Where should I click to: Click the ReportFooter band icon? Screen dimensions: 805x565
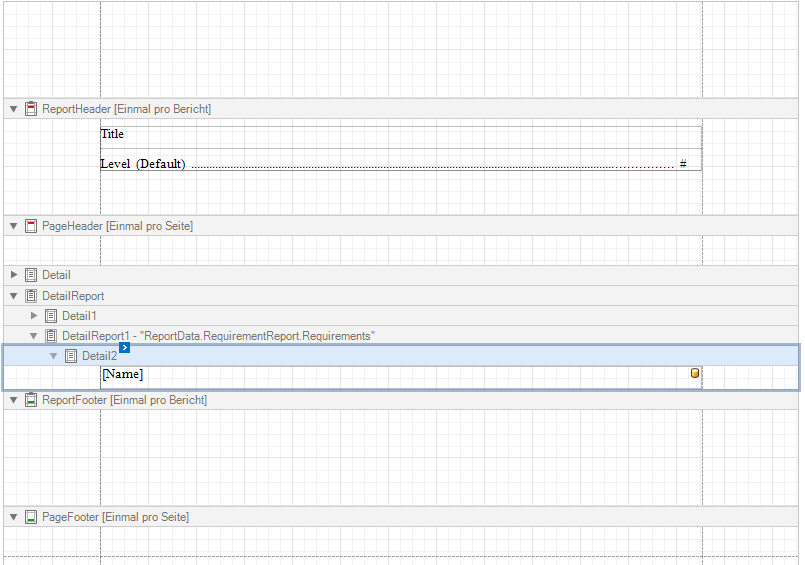pyautogui.click(x=31, y=400)
